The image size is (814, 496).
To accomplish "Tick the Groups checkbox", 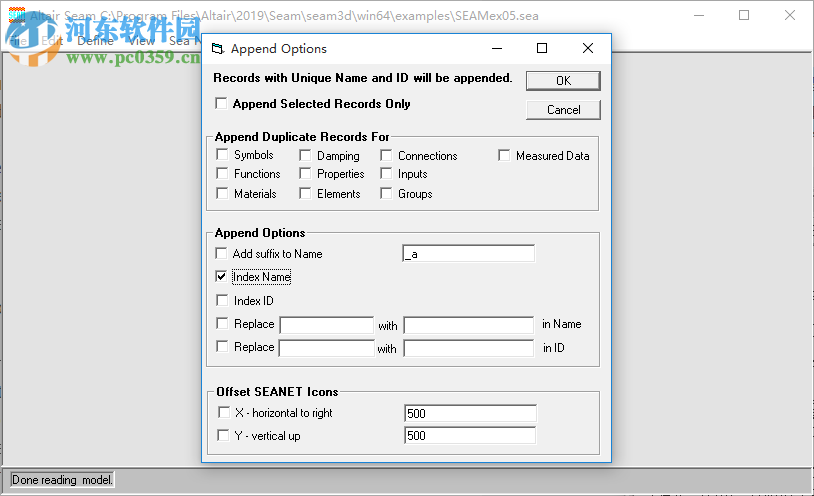I will pos(386,193).
